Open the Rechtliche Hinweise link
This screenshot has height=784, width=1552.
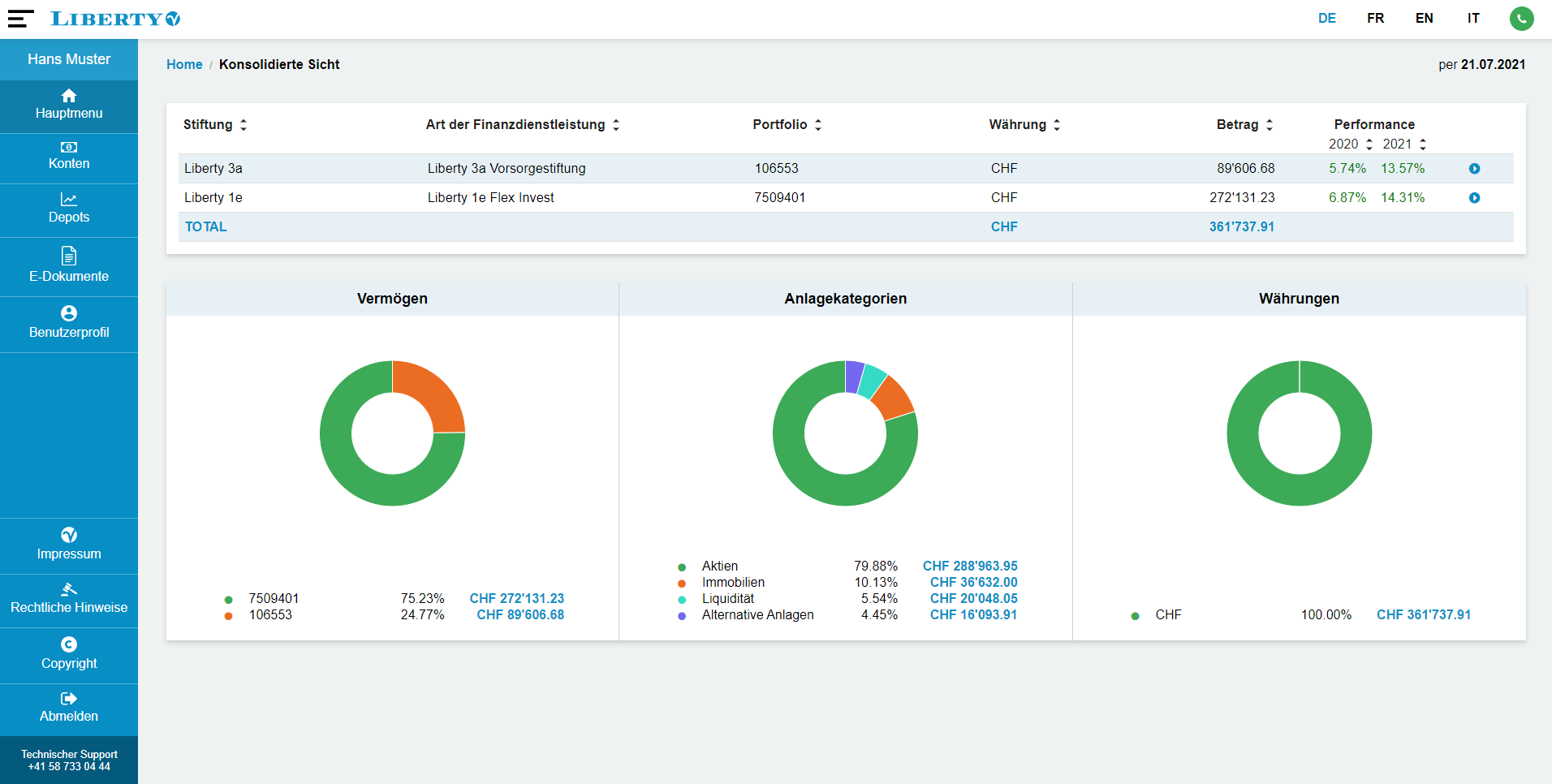(x=69, y=601)
